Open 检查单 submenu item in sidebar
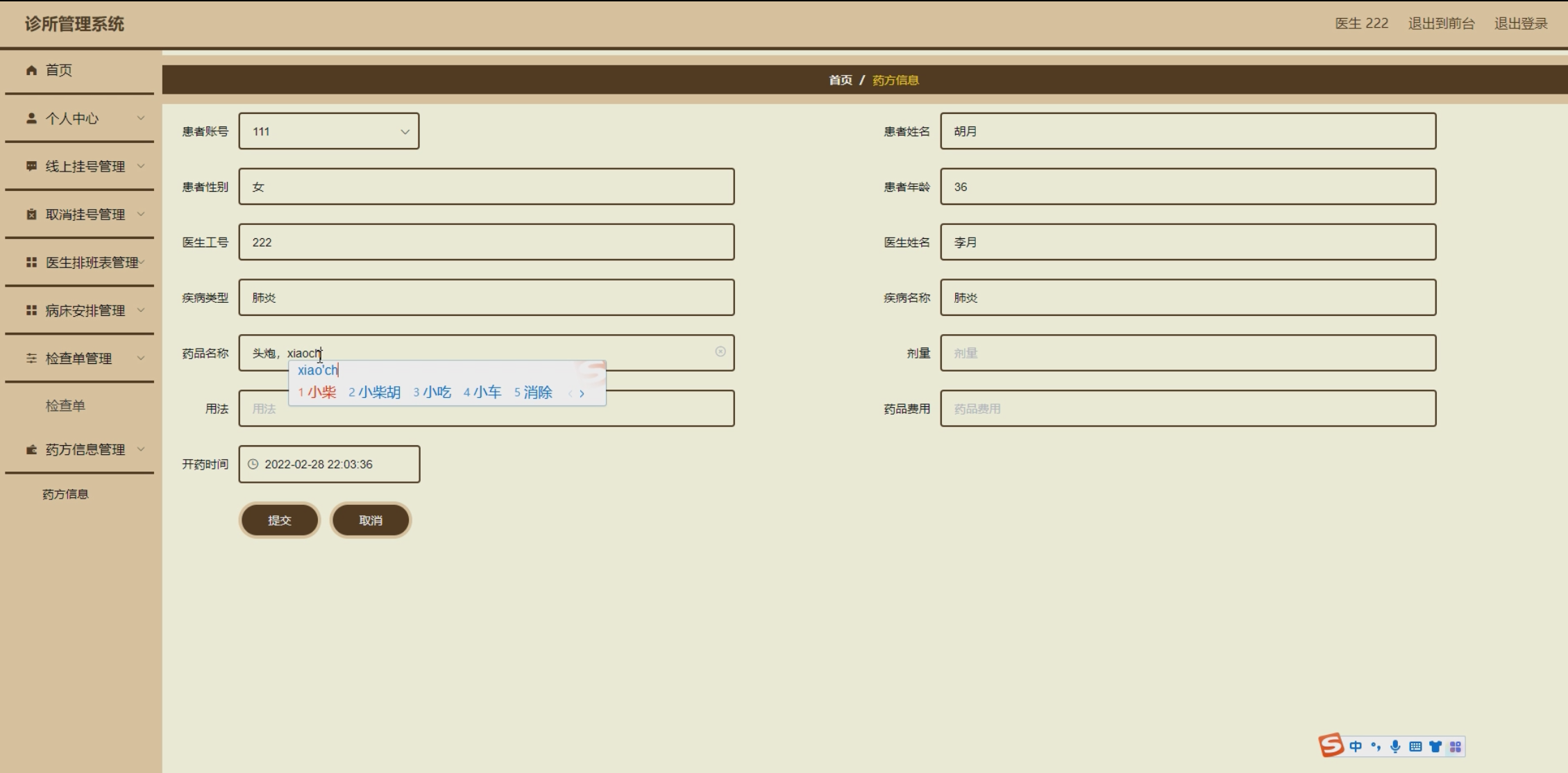This screenshot has height=773, width=1568. click(65, 406)
